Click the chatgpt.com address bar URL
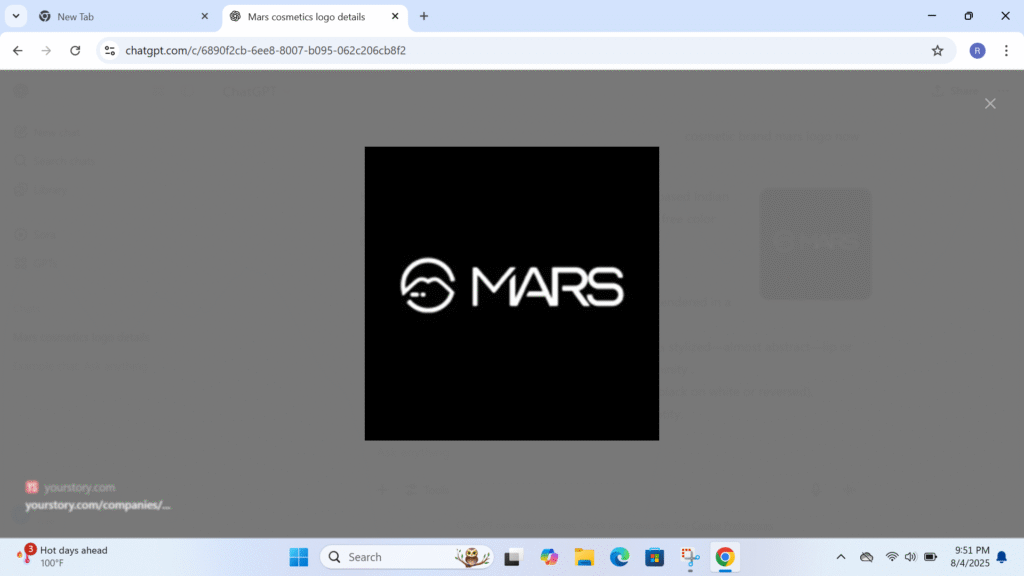This screenshot has height=576, width=1024. coord(265,50)
